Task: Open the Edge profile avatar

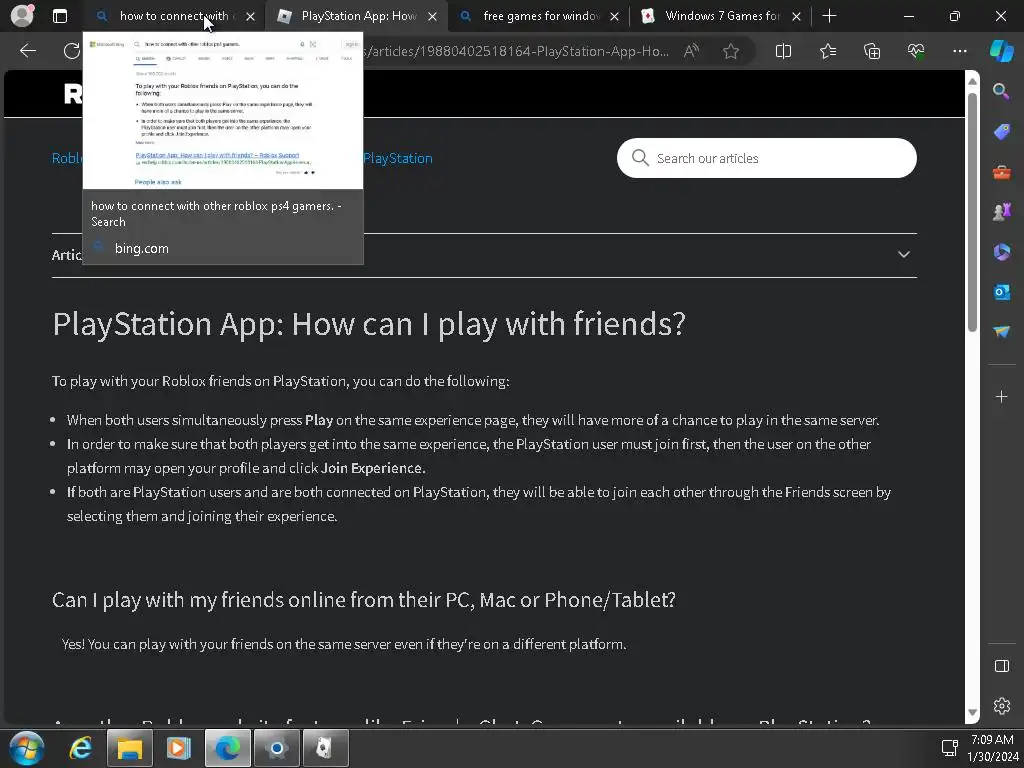Action: pos(22,16)
